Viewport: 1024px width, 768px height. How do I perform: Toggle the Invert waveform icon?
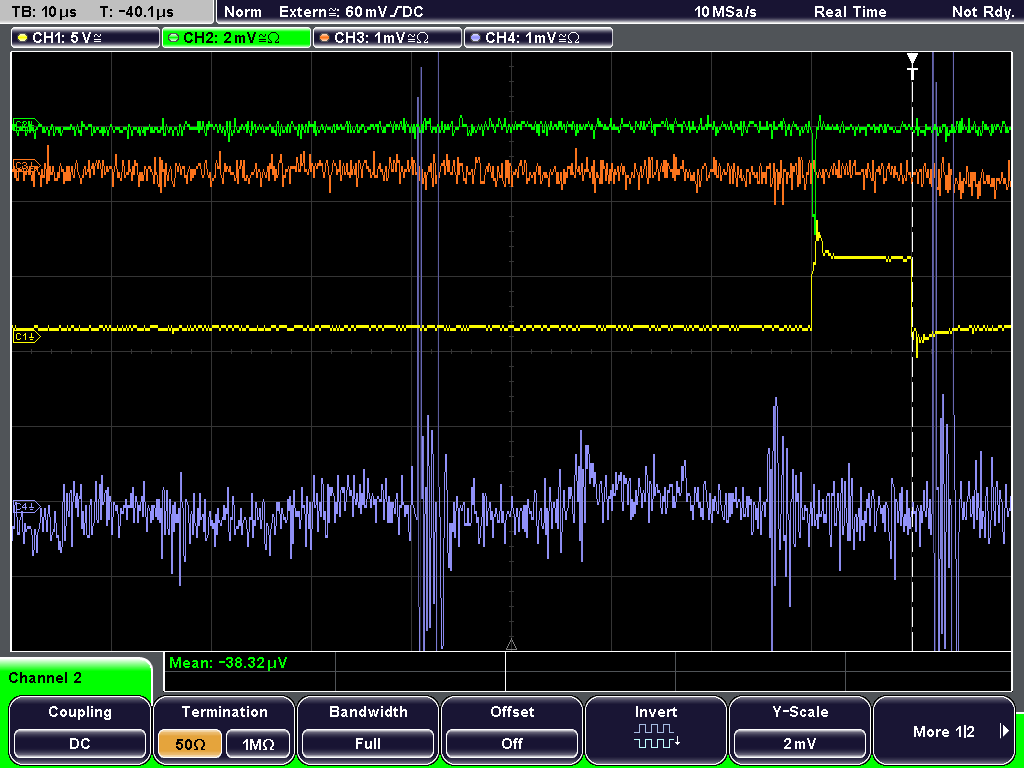656,736
